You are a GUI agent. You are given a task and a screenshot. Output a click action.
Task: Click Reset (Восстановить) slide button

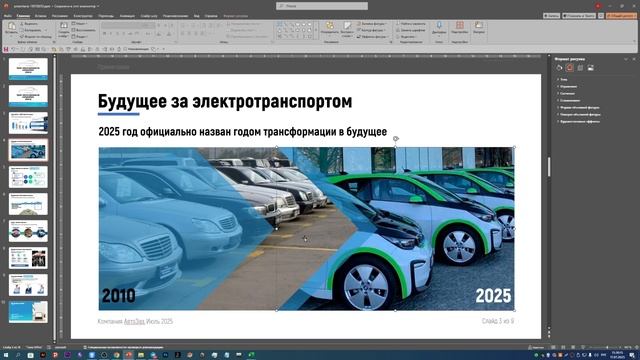point(83,30)
